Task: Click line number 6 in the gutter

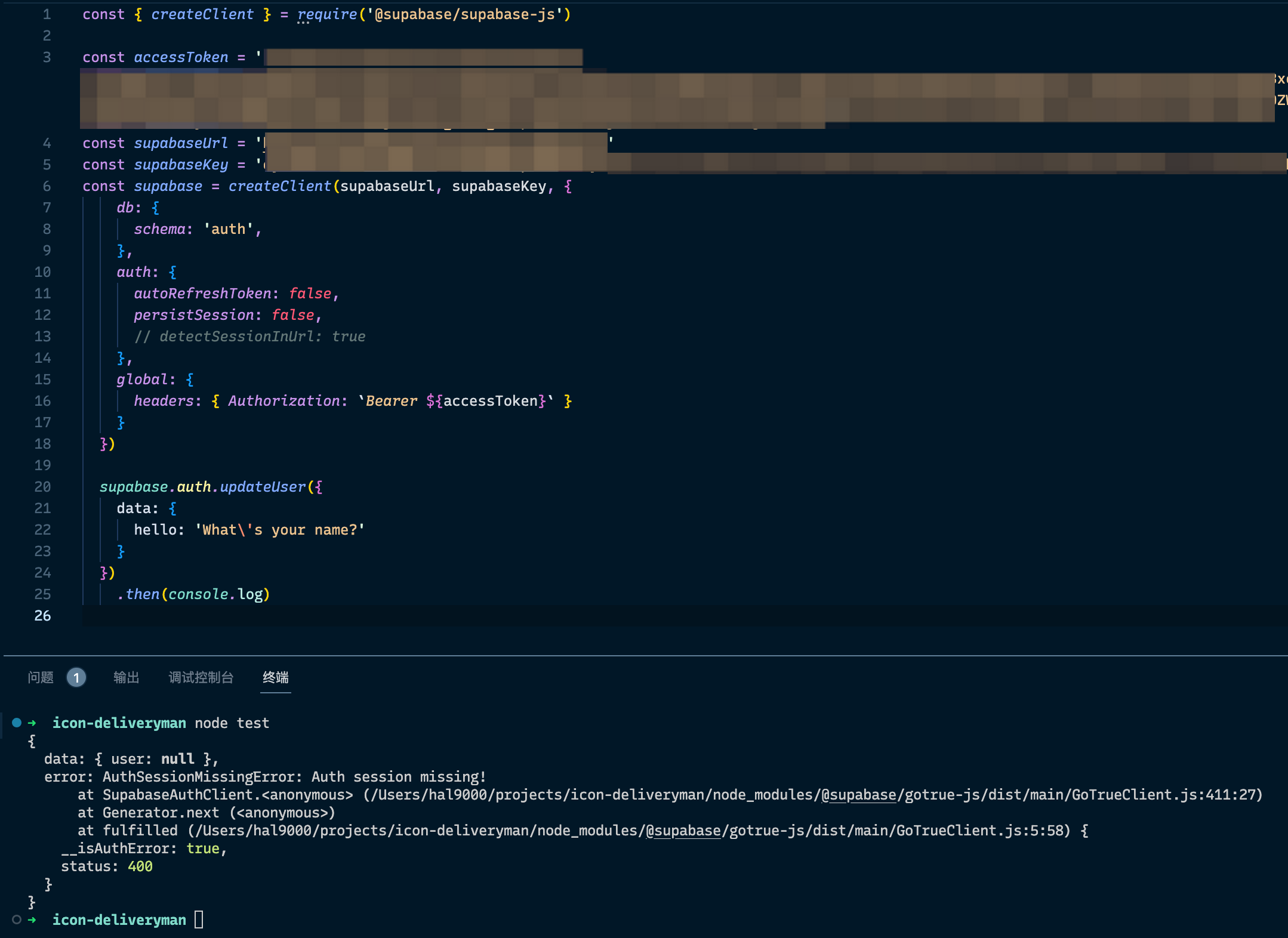Action: (47, 186)
